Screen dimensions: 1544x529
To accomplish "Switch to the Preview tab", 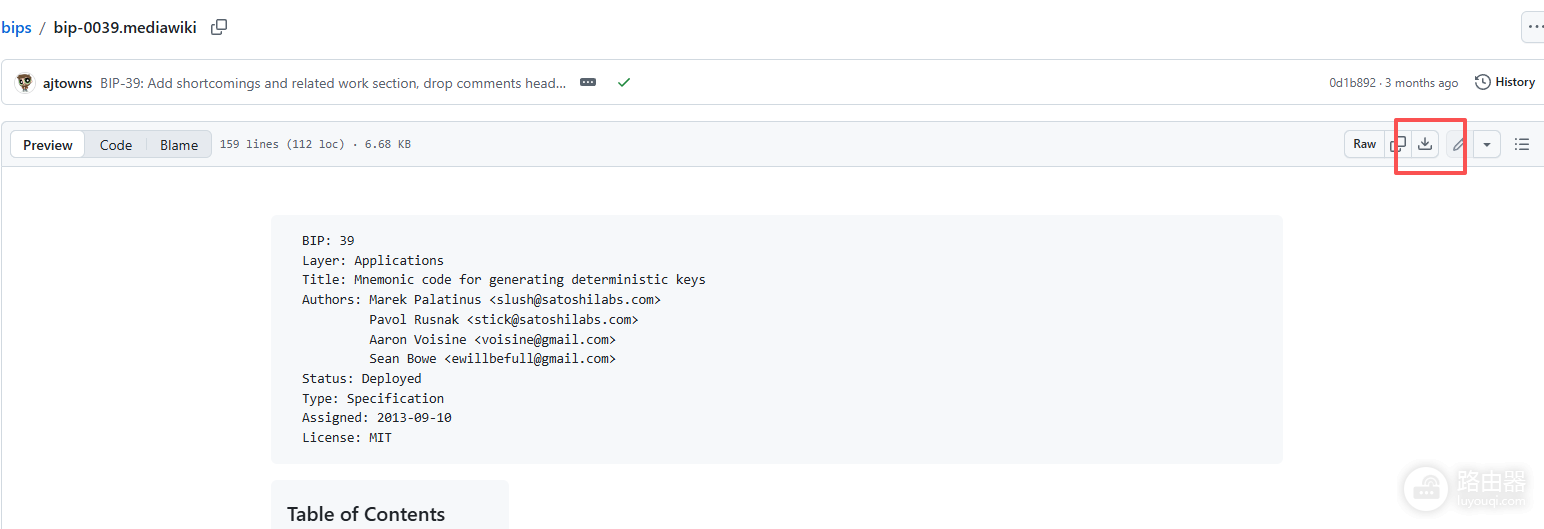I will (x=48, y=145).
